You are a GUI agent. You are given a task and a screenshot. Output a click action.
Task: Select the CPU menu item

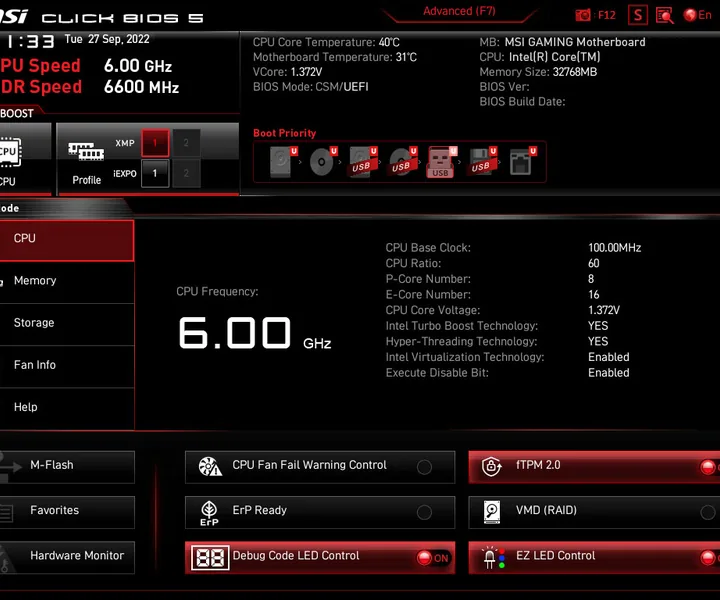[67, 241]
